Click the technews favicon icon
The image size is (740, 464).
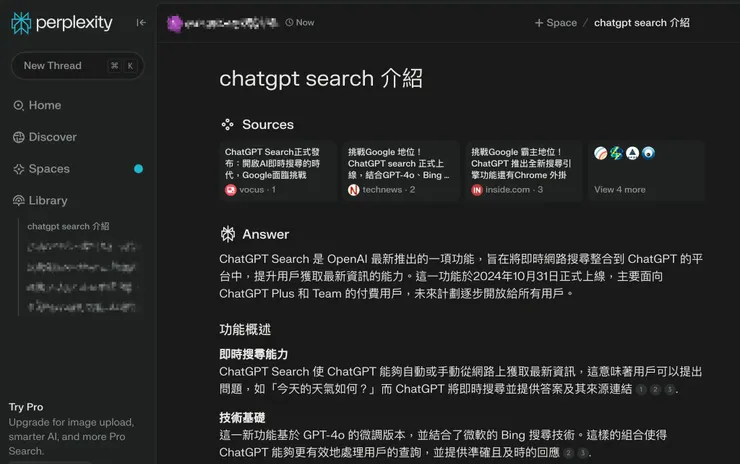[353, 190]
